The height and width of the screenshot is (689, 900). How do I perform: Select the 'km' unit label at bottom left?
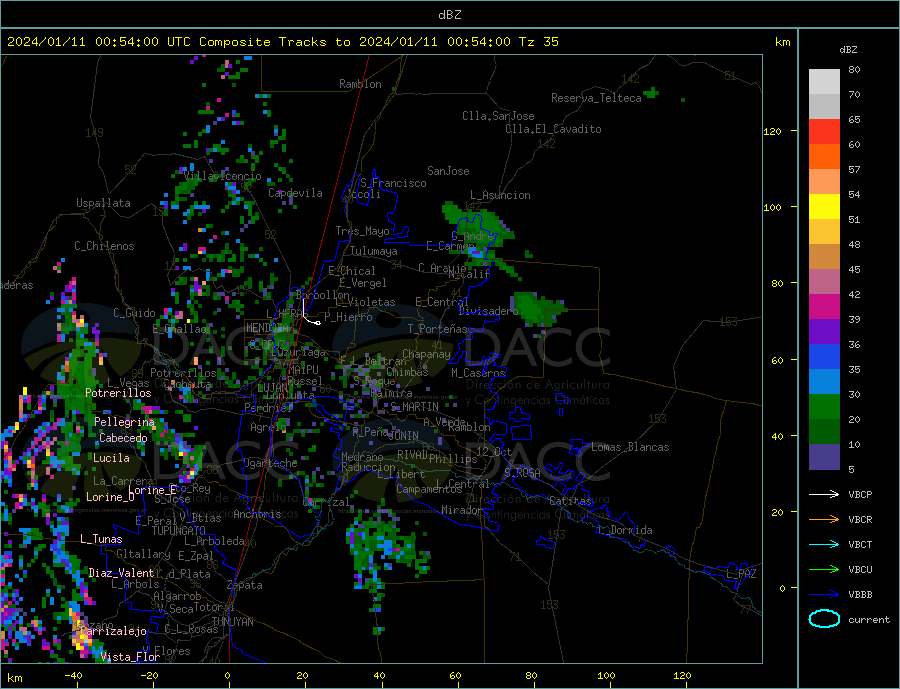coord(15,678)
